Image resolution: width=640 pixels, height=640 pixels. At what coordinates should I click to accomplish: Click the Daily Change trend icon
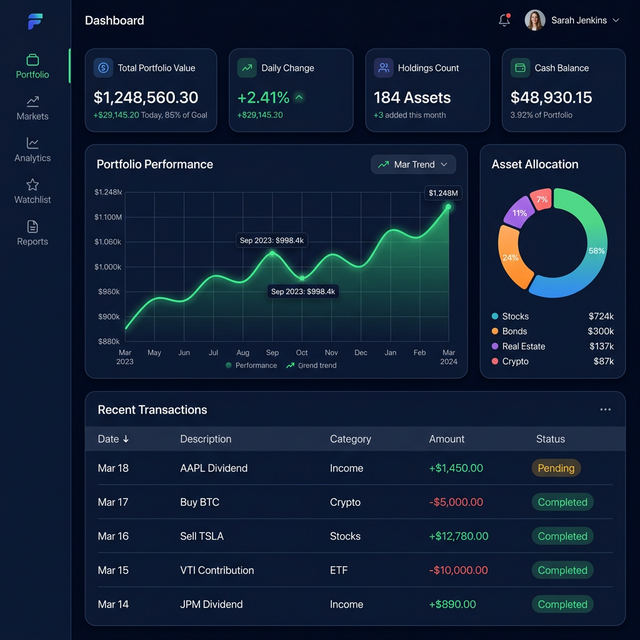[x=247, y=68]
